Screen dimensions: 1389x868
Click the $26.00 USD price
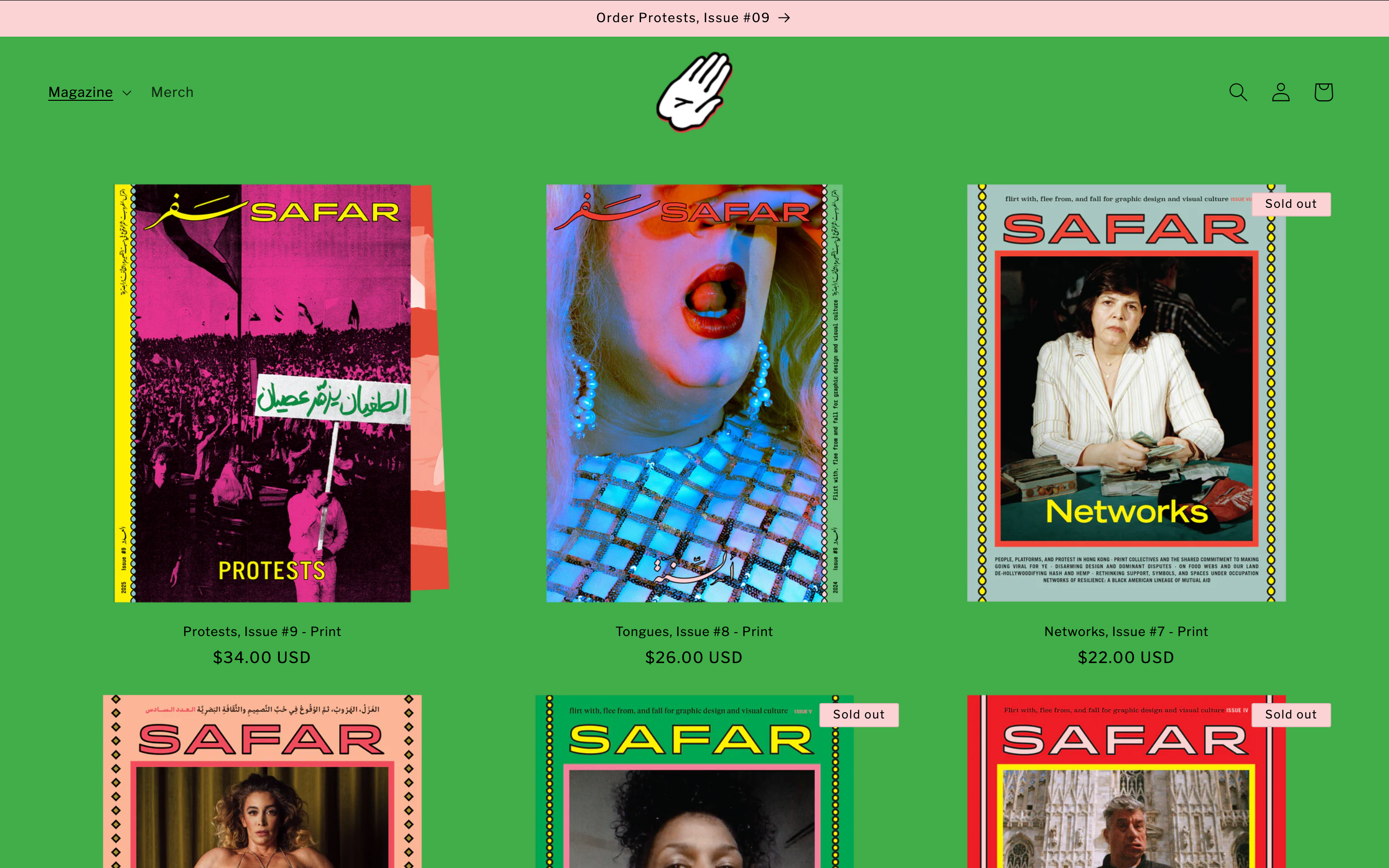pyautogui.click(x=694, y=658)
